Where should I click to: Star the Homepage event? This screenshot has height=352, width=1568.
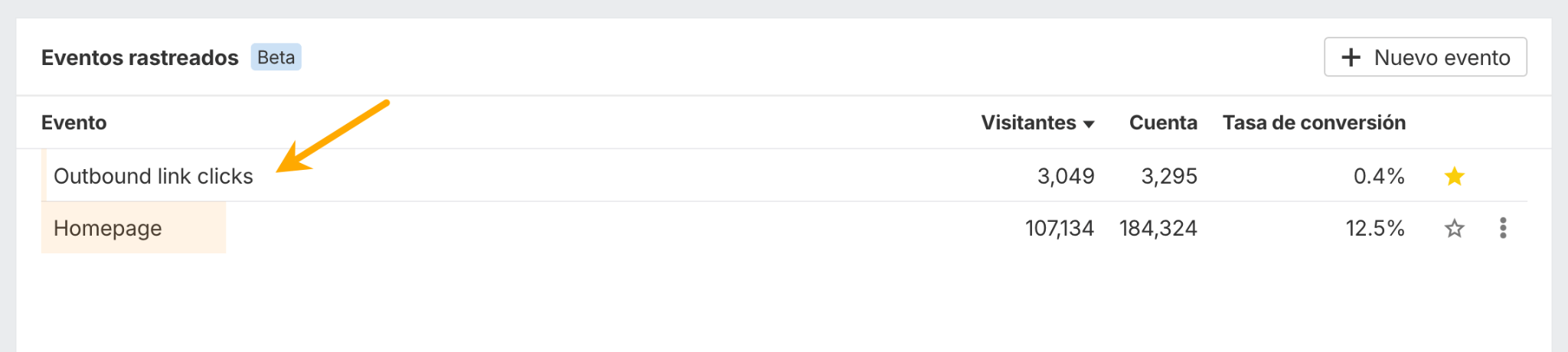(1454, 228)
